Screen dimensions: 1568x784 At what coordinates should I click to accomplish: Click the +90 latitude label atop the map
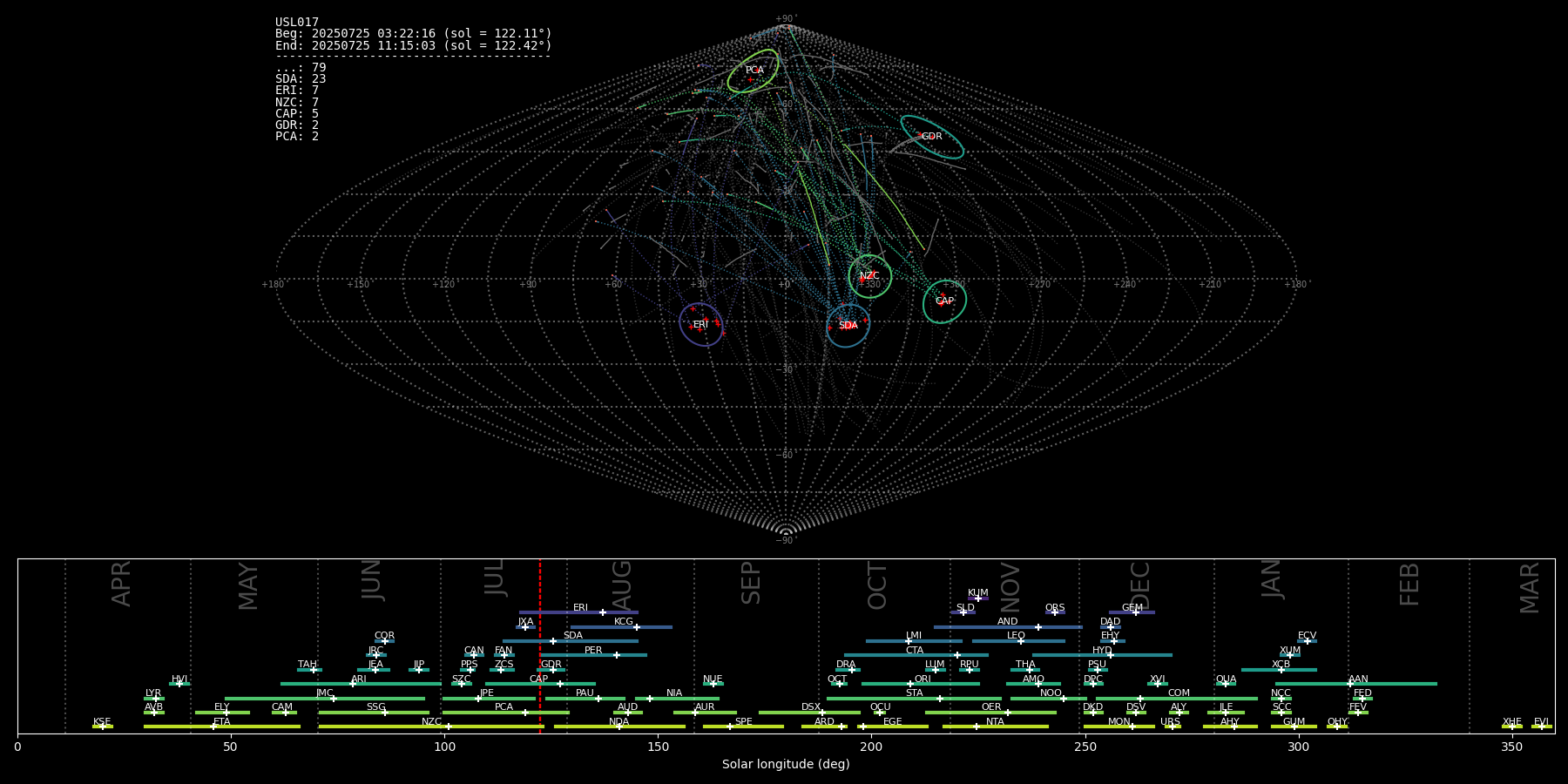(785, 18)
